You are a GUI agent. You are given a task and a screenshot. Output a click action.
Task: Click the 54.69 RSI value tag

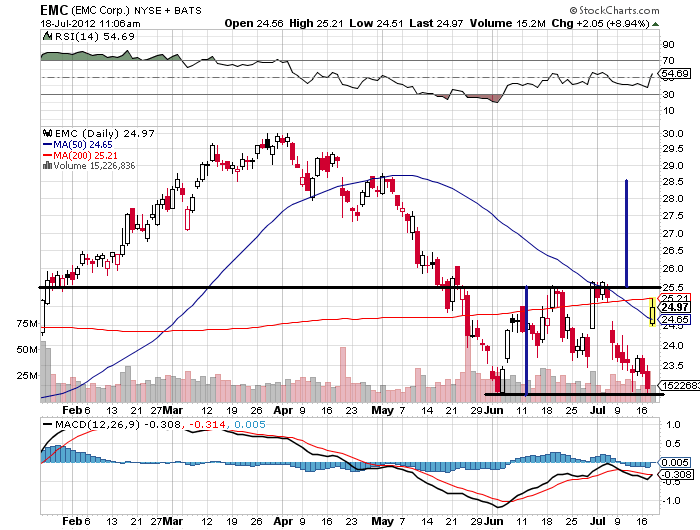pyautogui.click(x=675, y=73)
